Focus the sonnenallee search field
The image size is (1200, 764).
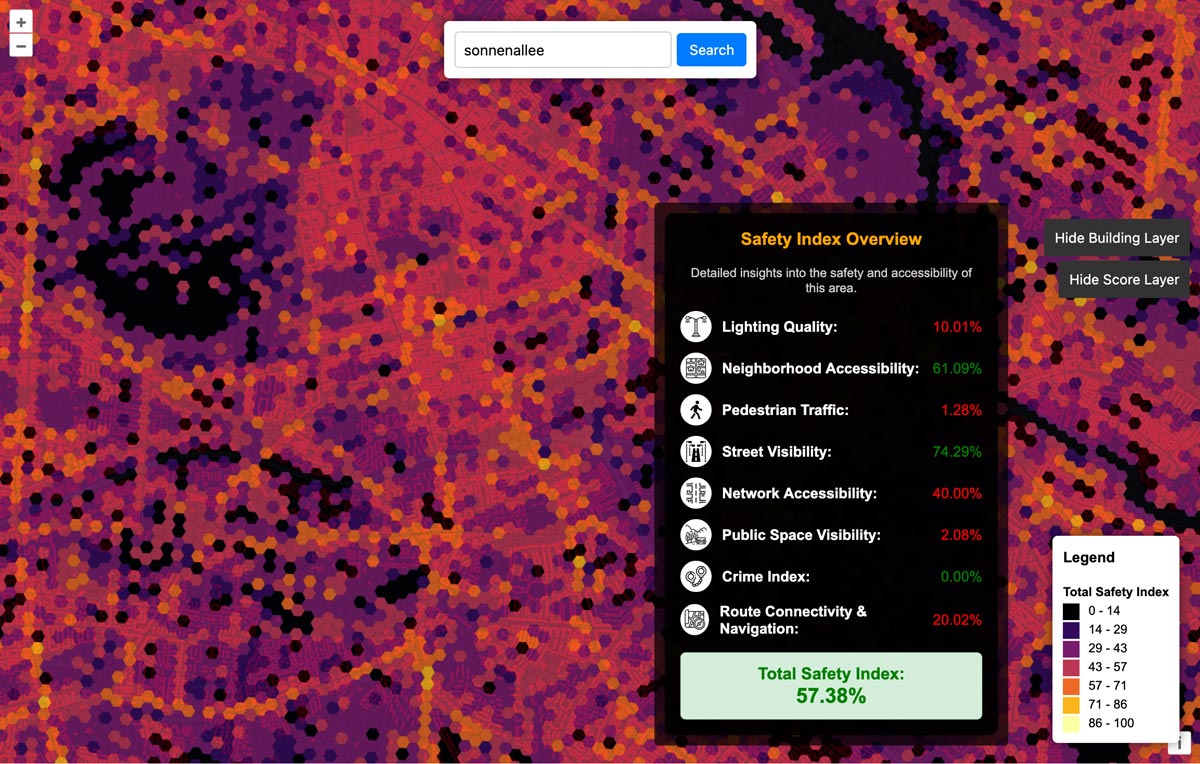562,50
